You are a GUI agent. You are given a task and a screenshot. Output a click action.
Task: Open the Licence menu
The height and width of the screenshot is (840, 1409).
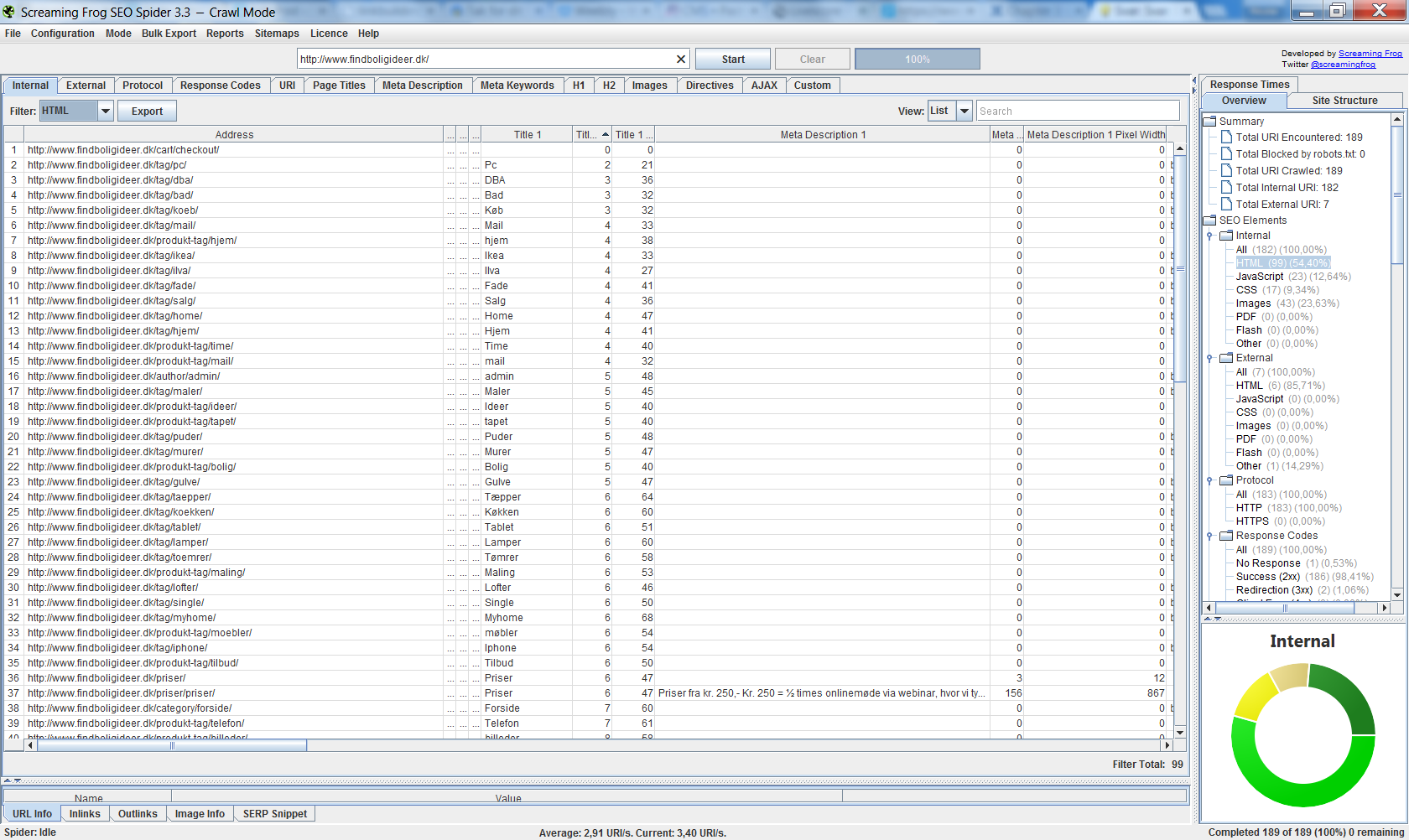[x=329, y=34]
